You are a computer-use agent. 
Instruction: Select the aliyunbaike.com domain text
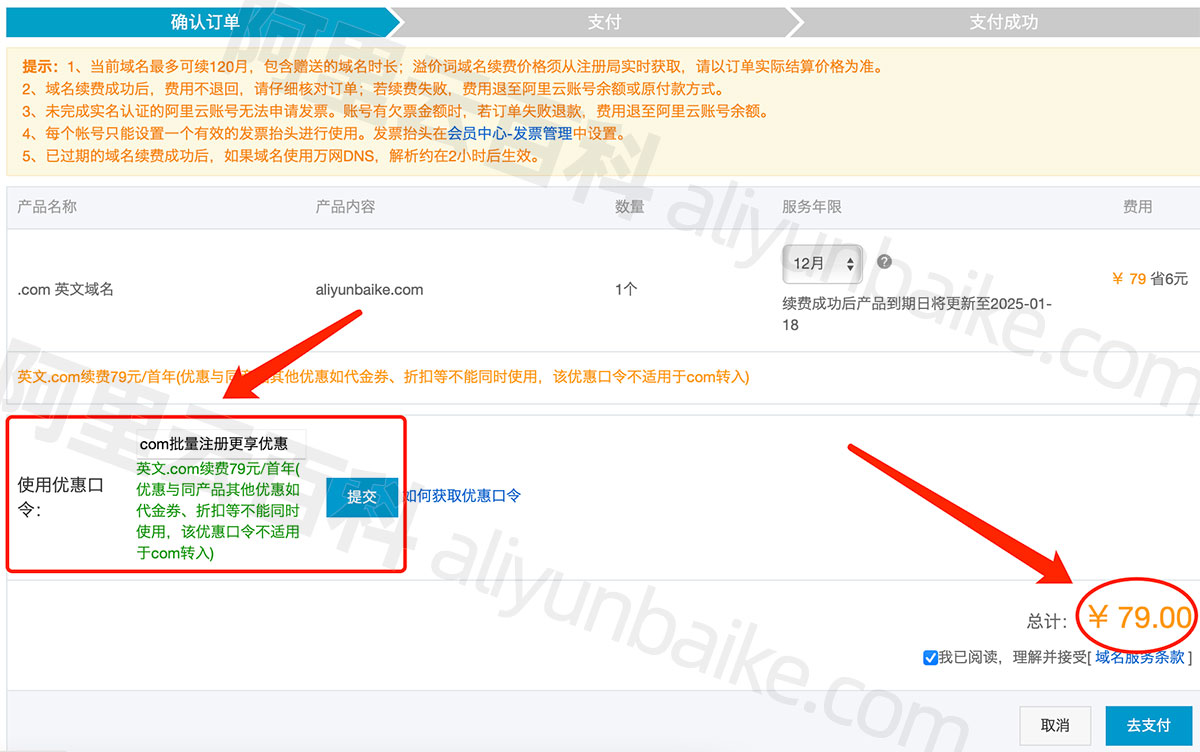[369, 290]
